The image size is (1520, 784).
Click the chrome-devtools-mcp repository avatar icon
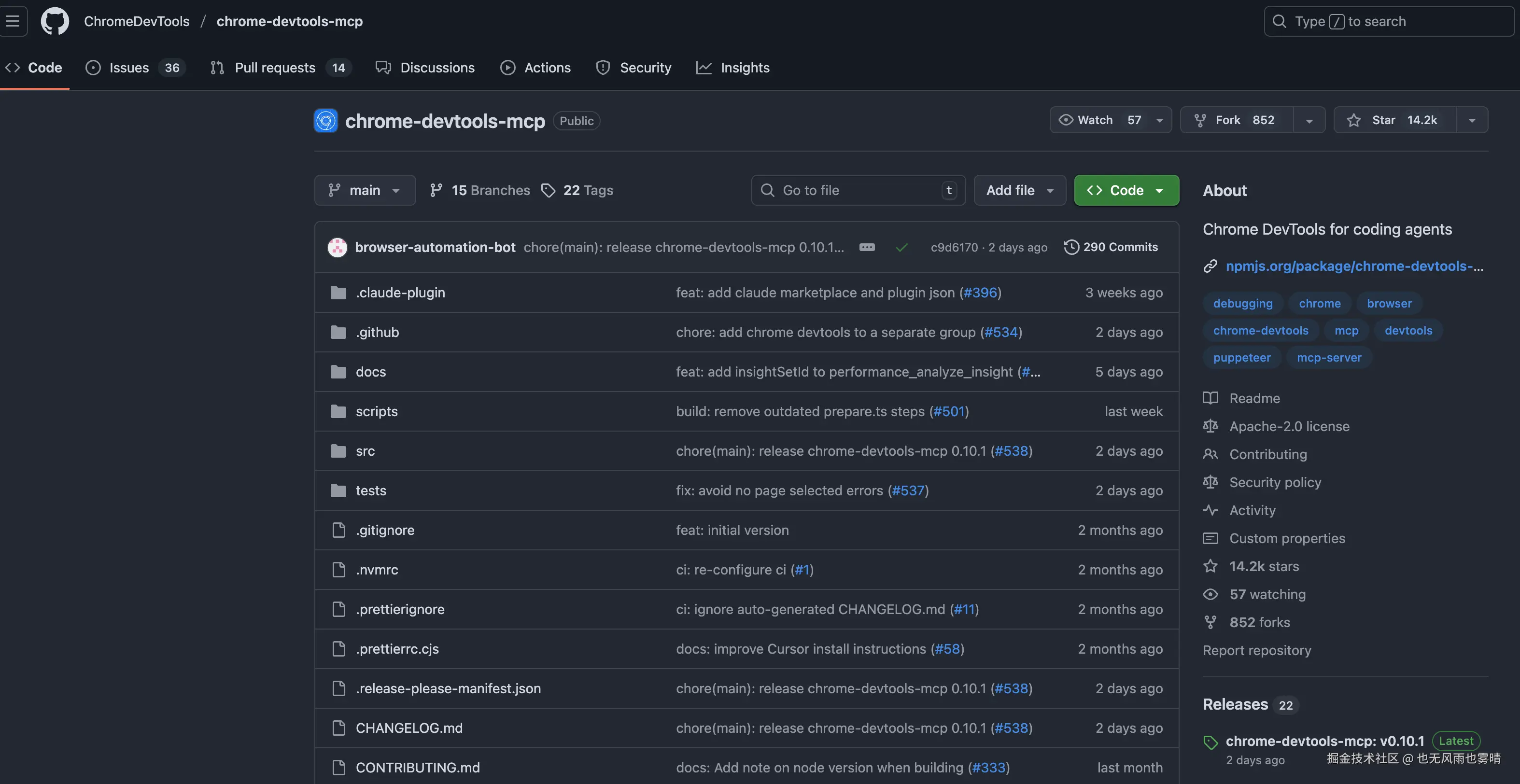pyautogui.click(x=326, y=121)
